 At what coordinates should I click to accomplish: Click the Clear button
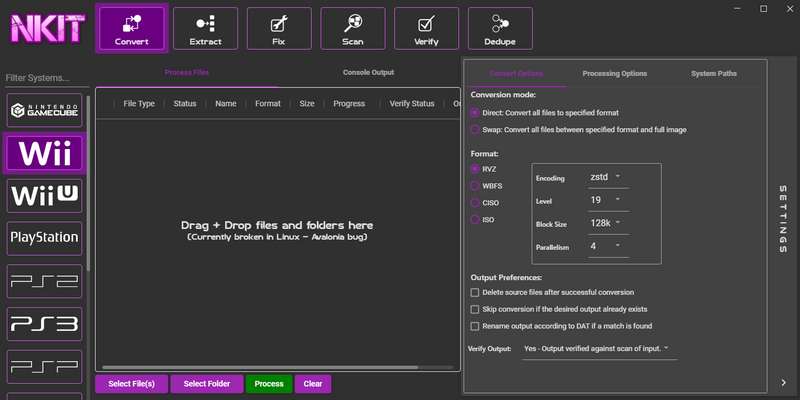tap(313, 384)
